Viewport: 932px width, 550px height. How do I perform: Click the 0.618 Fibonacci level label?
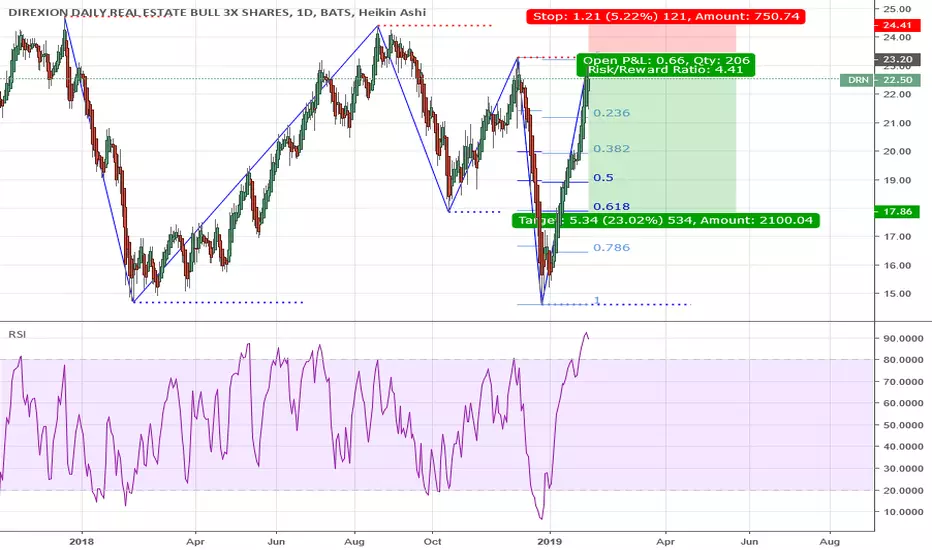click(x=611, y=206)
